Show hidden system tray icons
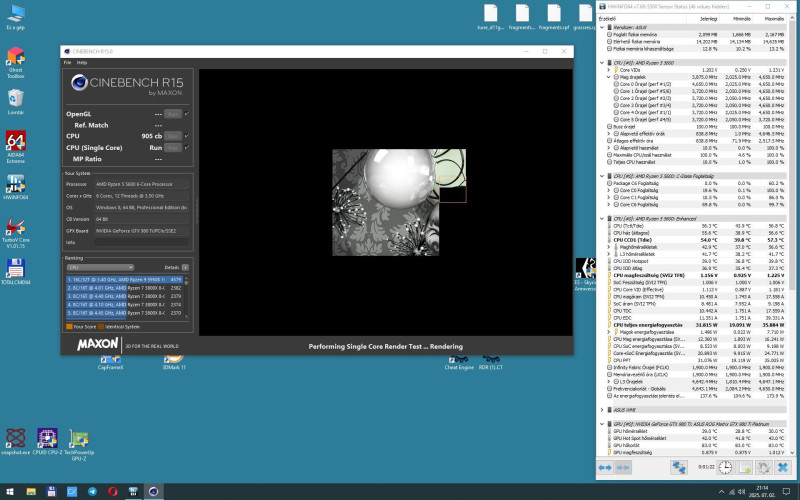 pos(721,491)
